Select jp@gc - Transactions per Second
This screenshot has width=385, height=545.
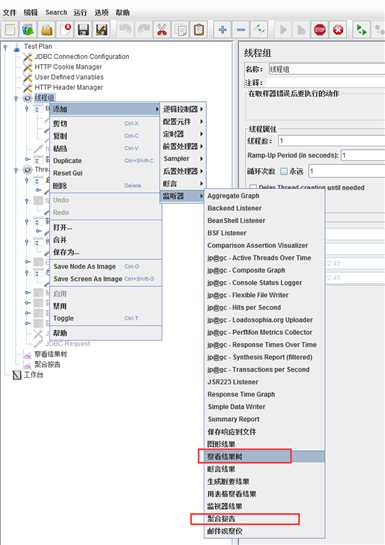click(265, 369)
